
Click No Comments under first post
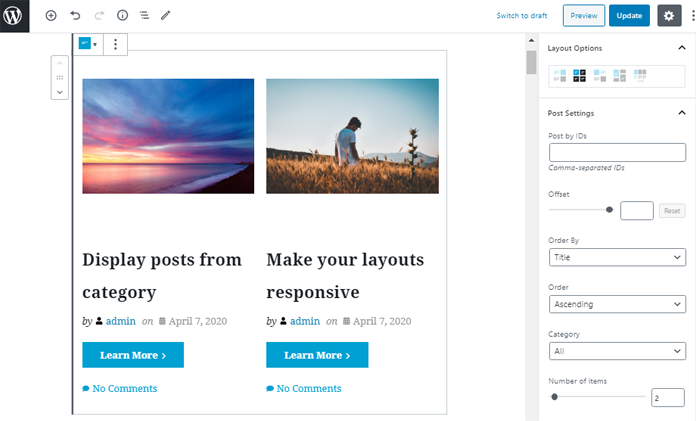click(x=120, y=389)
